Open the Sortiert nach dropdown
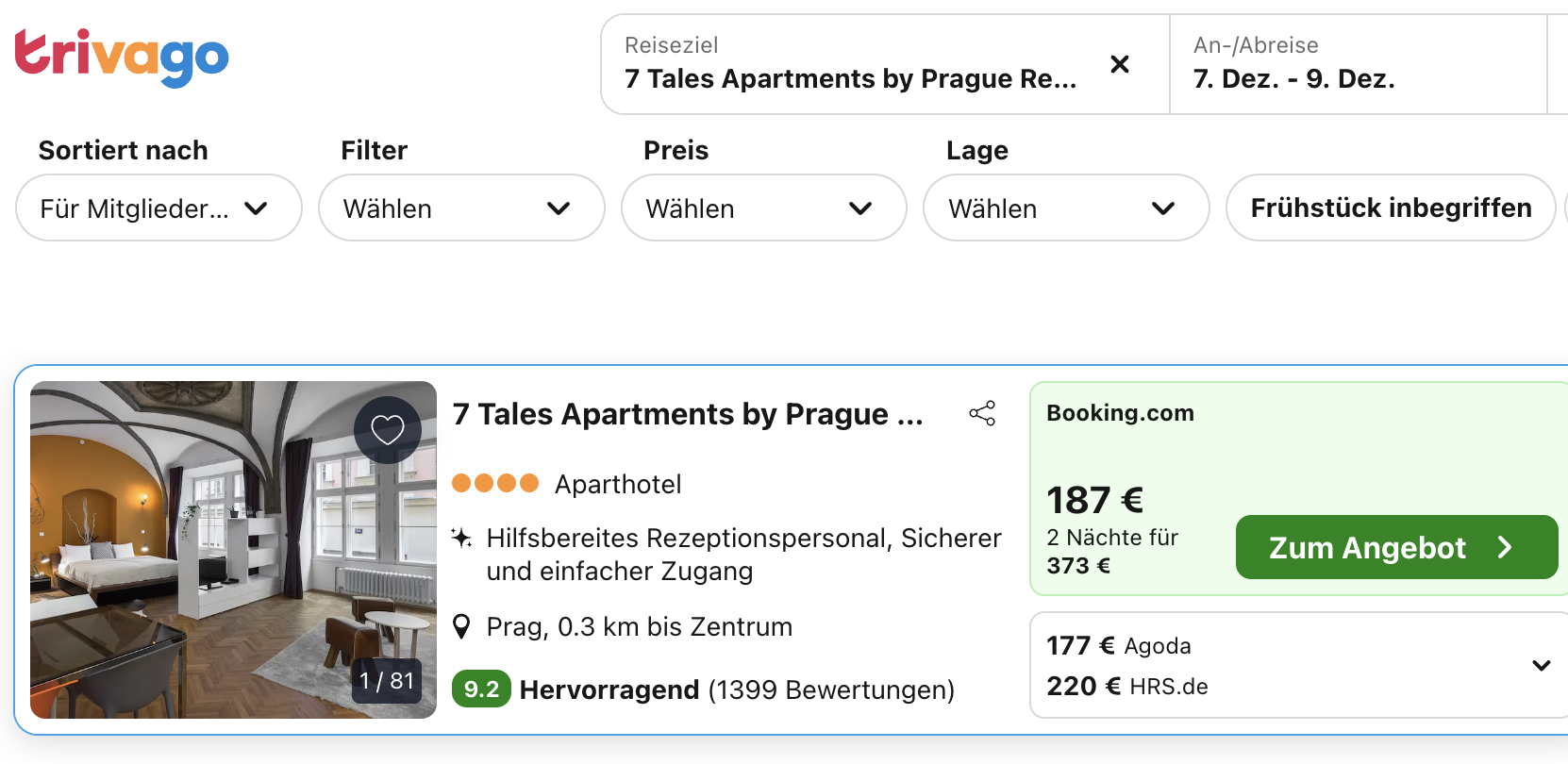Viewport: 1568px width, 764px height. coord(158,208)
